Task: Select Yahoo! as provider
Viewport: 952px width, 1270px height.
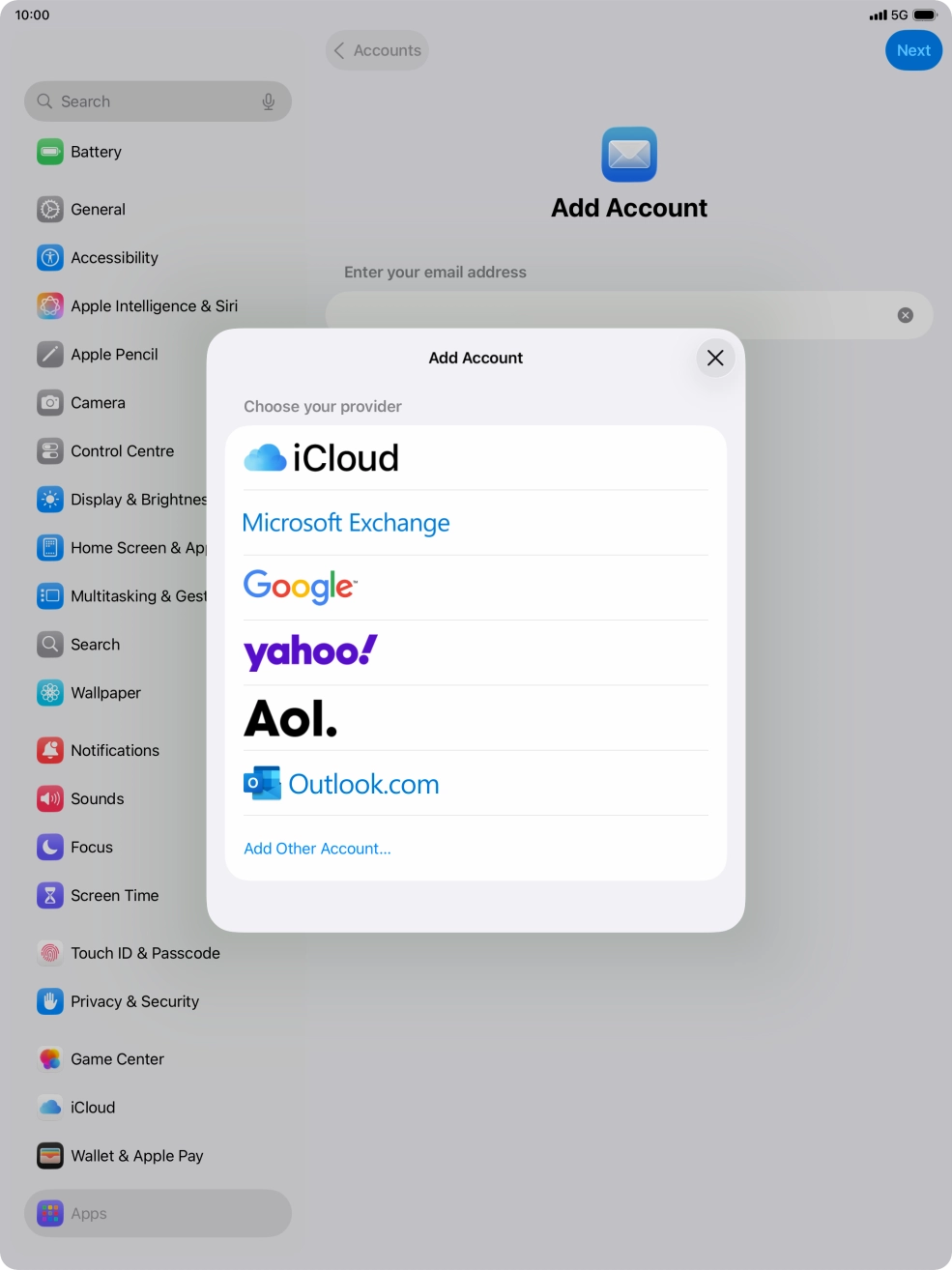Action: tap(476, 652)
